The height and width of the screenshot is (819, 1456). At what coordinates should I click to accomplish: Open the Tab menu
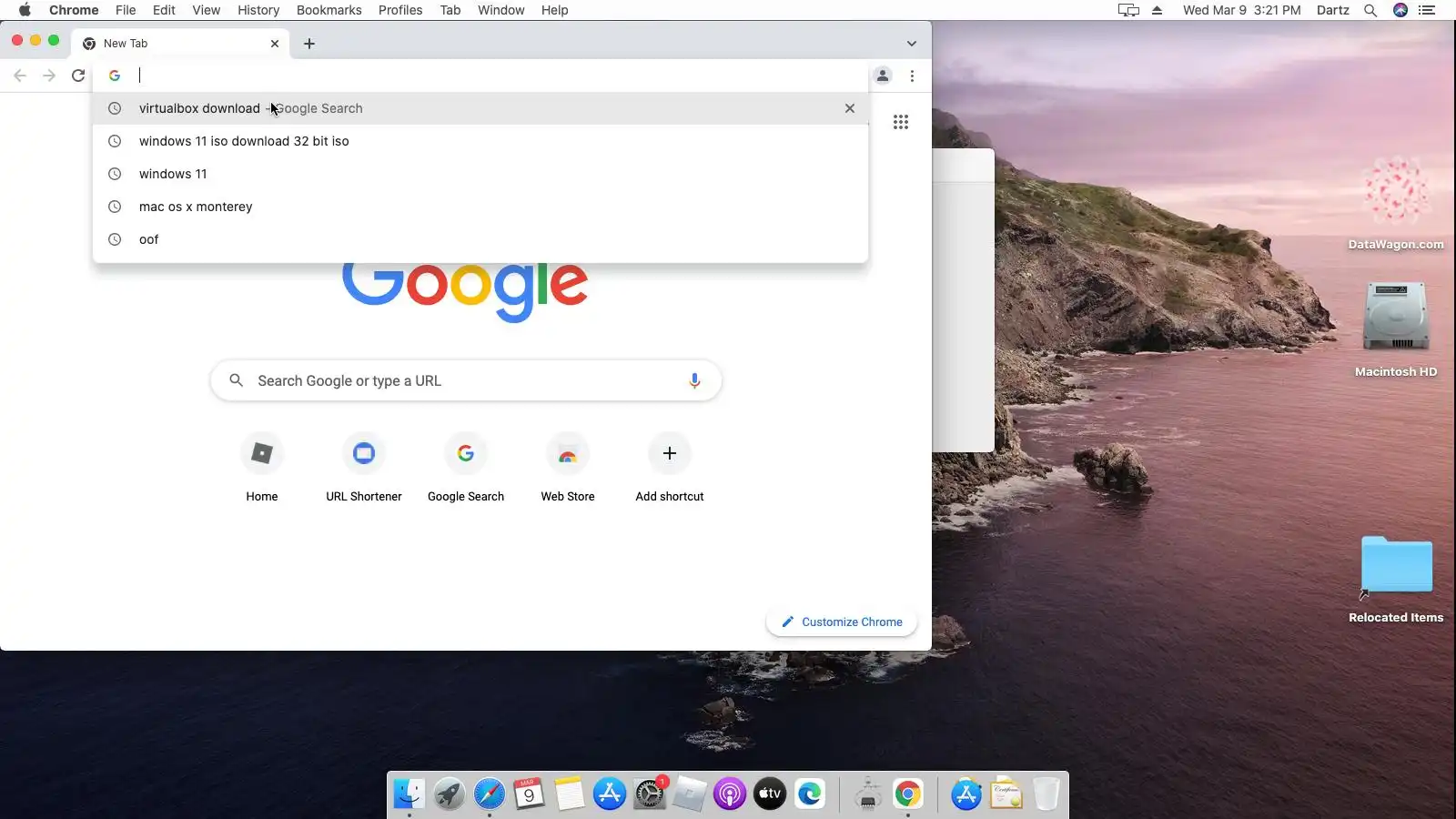click(x=450, y=10)
